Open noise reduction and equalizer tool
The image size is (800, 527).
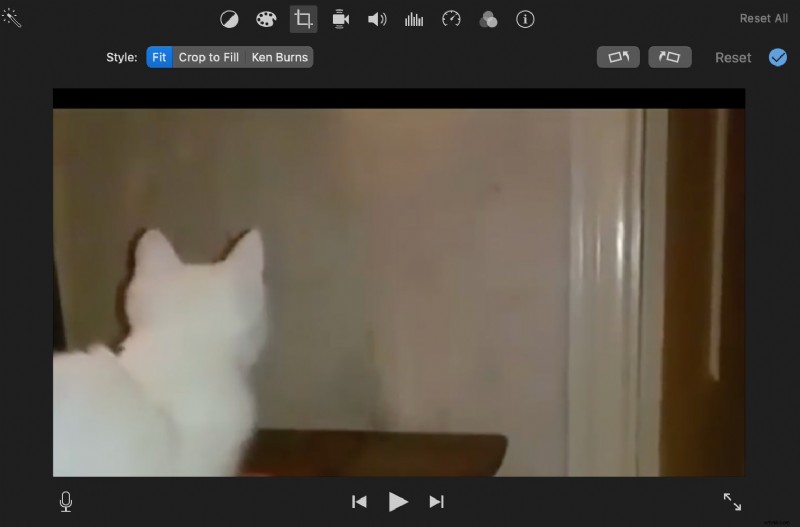414,19
